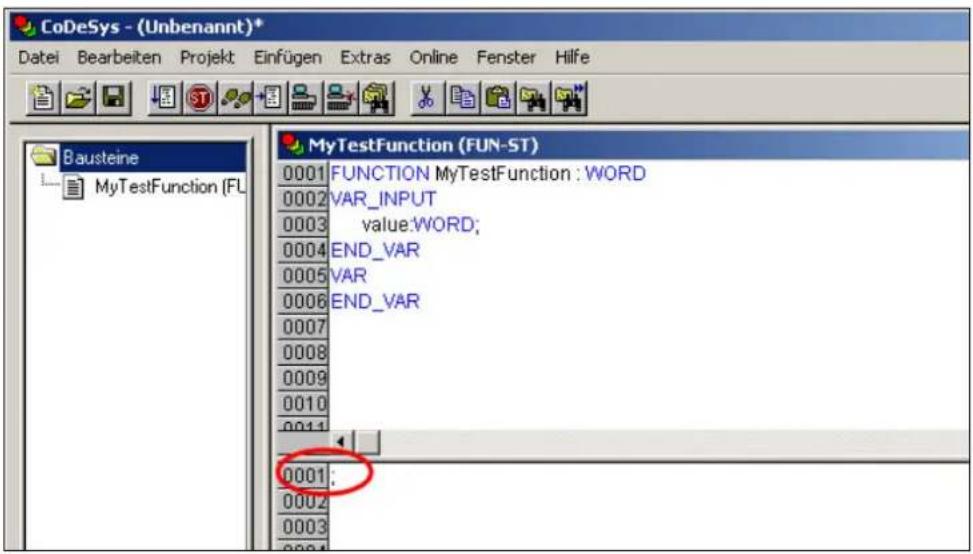Place cursor on the VAR_INPUT line

[383, 199]
